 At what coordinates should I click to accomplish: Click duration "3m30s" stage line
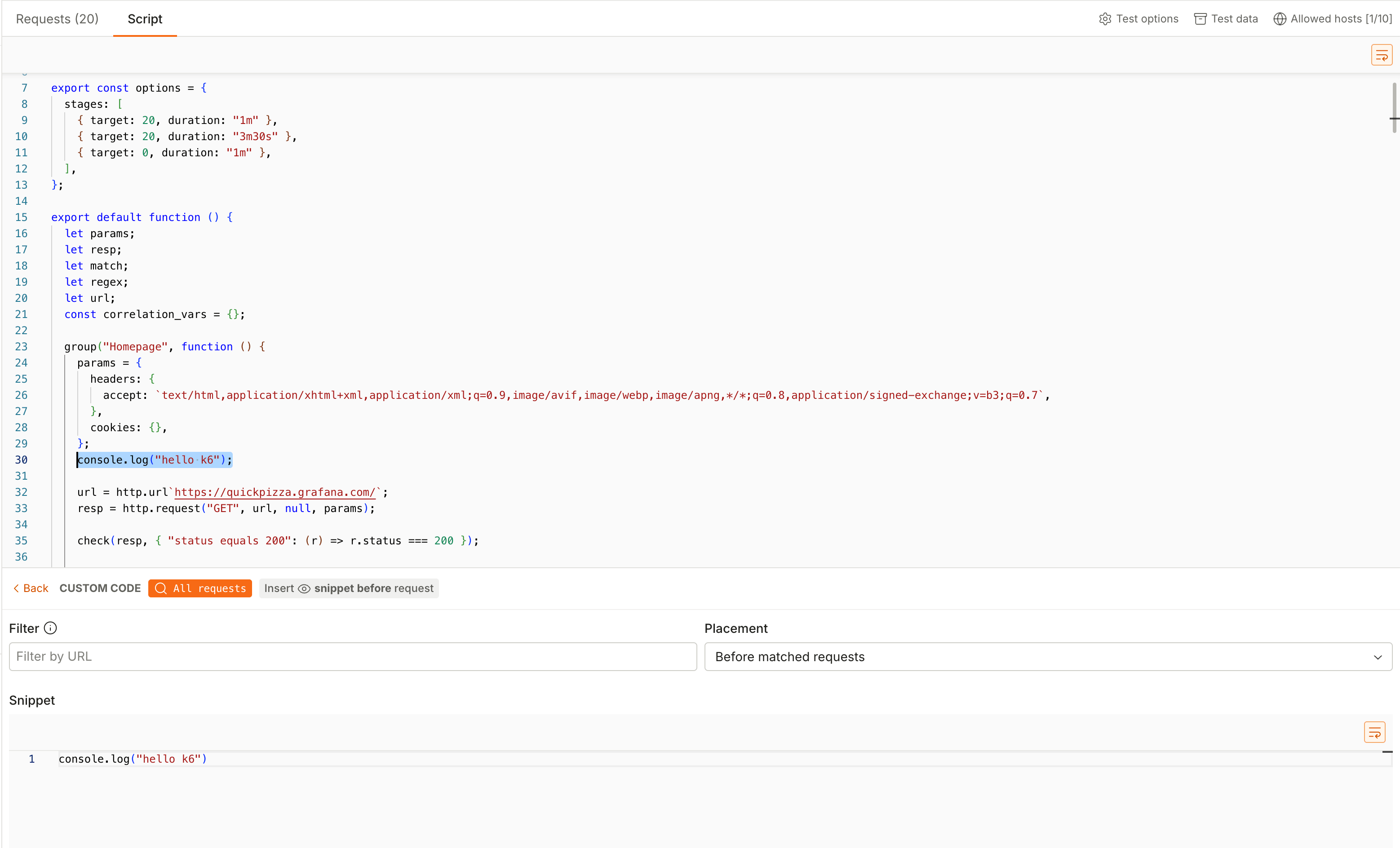click(187, 136)
